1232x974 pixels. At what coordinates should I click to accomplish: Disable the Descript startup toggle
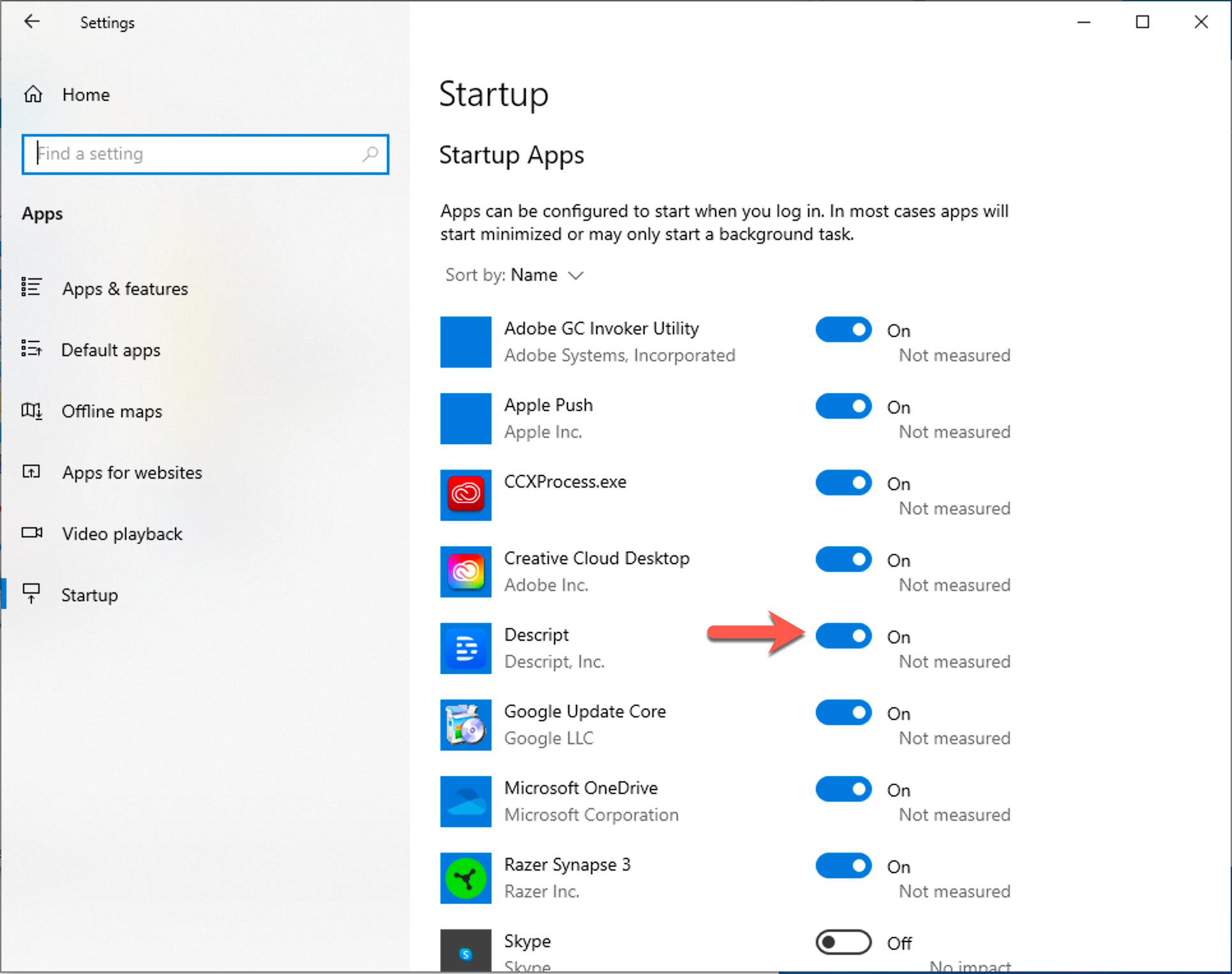point(843,636)
